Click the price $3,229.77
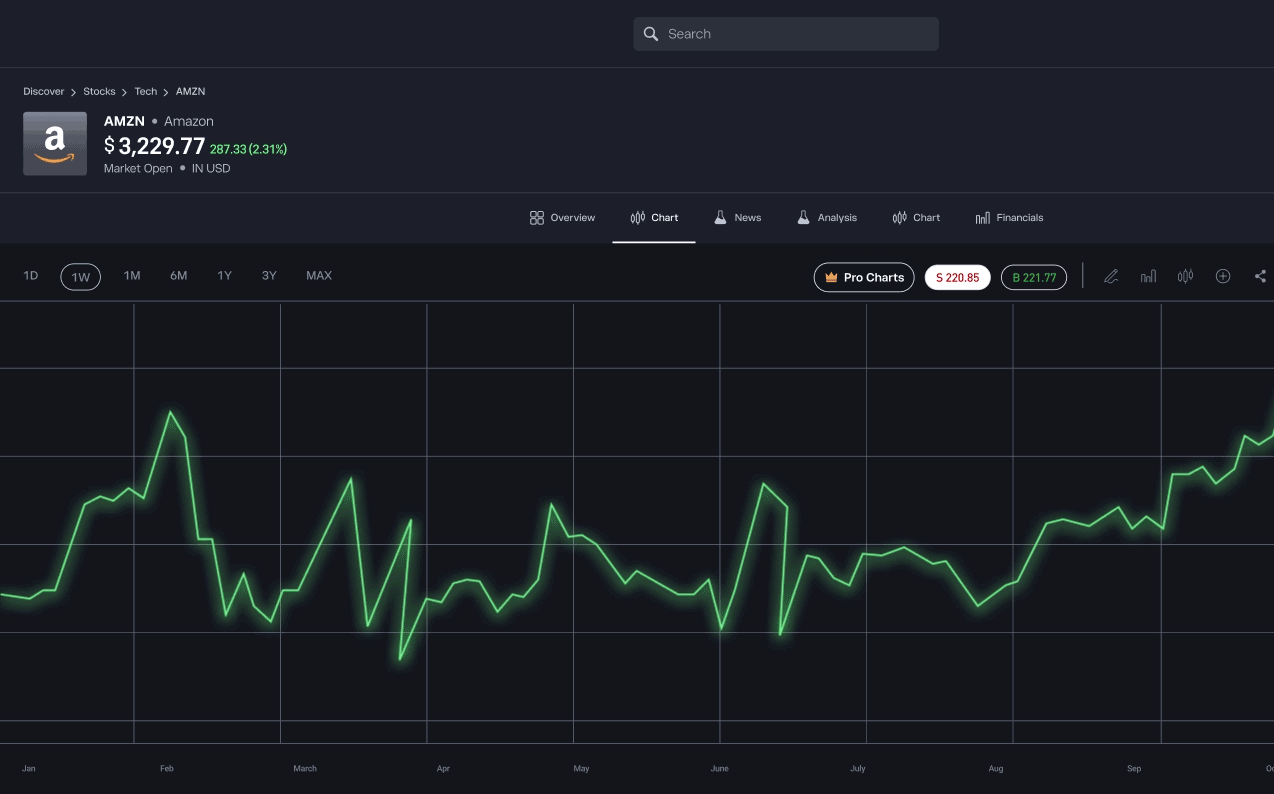The image size is (1274, 794). pyautogui.click(x=154, y=146)
